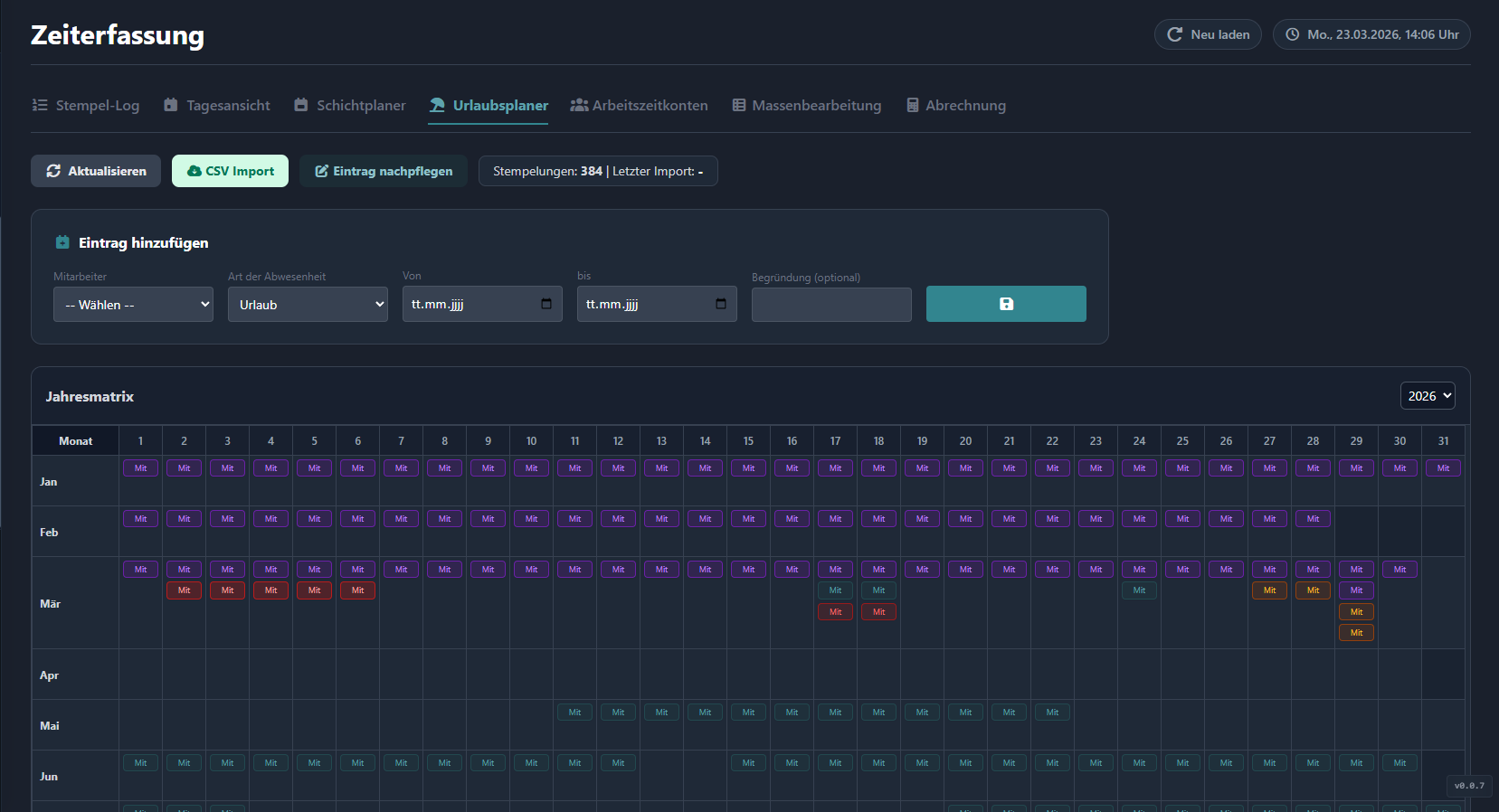This screenshot has height=812, width=1499.
Task: Click the date and time display badge
Action: 1371,34
